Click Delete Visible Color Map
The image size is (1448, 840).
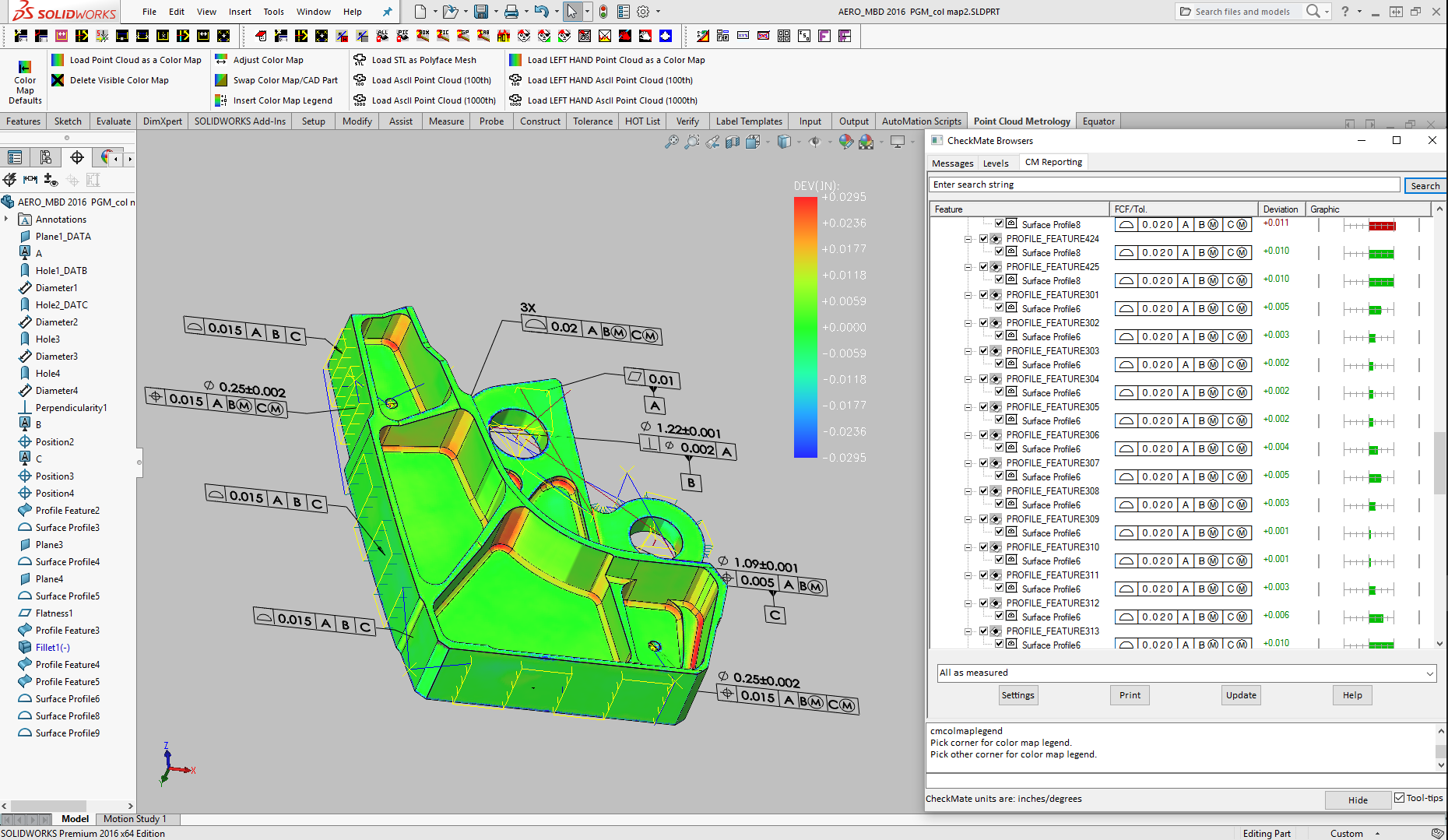118,79
